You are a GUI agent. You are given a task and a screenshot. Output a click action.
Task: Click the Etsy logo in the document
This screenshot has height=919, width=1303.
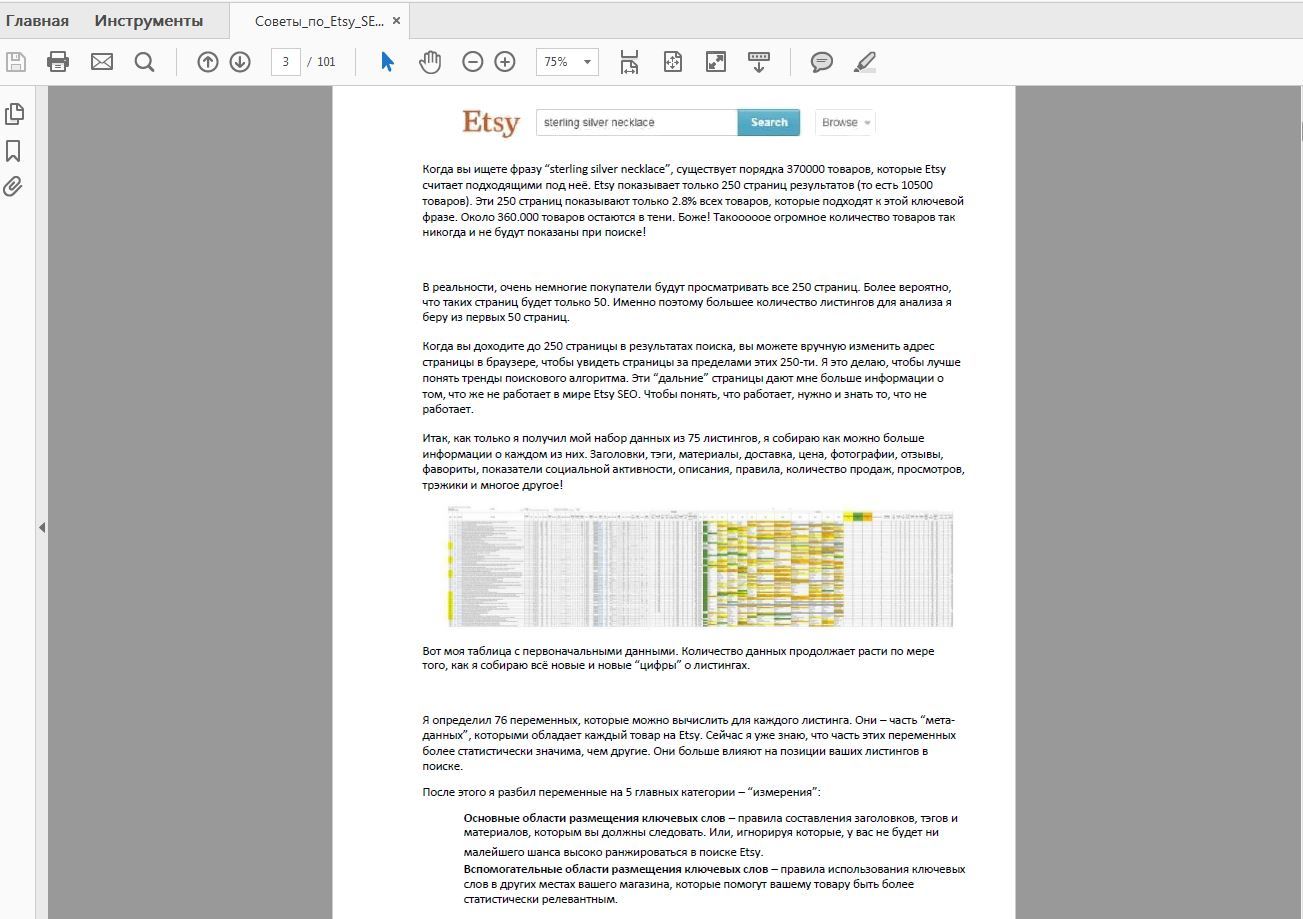pyautogui.click(x=491, y=122)
